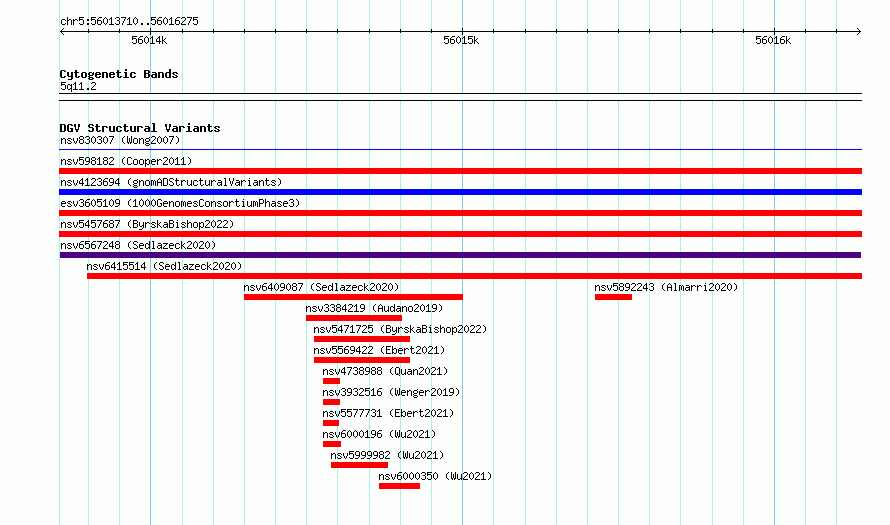Open the nsv4123694 gnomADStructuralVariants label
890x525 pixels.
[x=171, y=182]
